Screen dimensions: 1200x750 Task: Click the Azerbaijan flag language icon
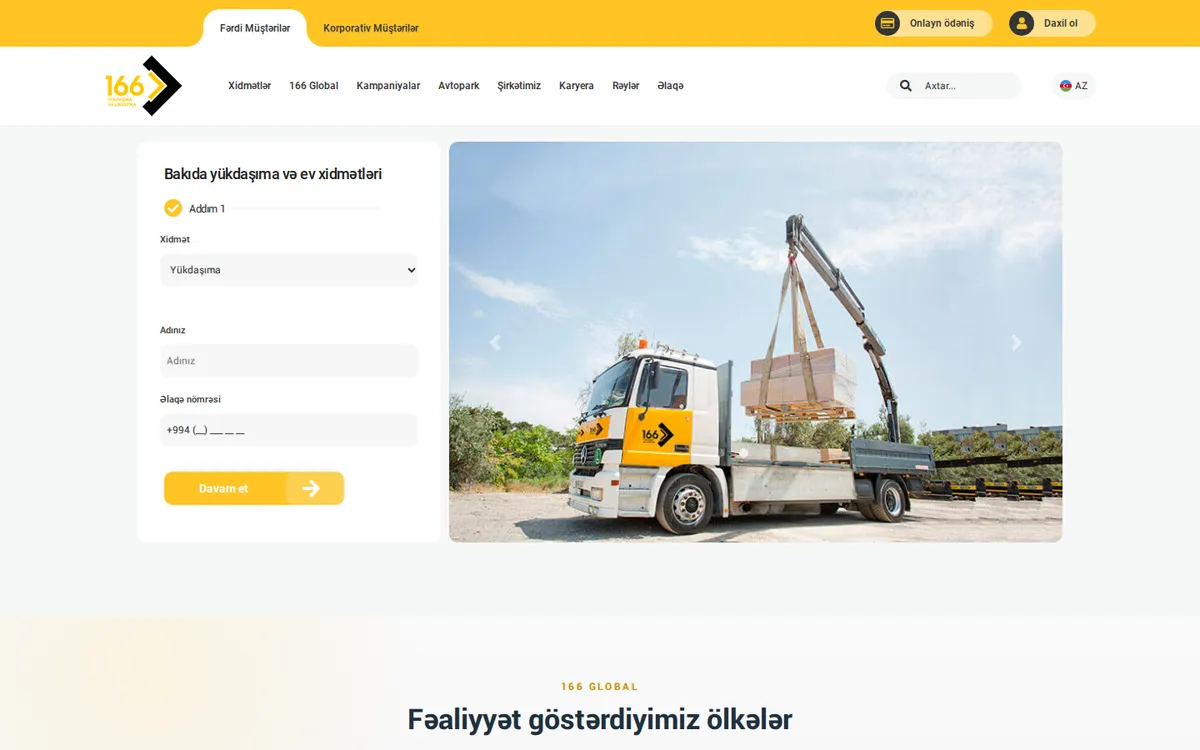coord(1066,86)
